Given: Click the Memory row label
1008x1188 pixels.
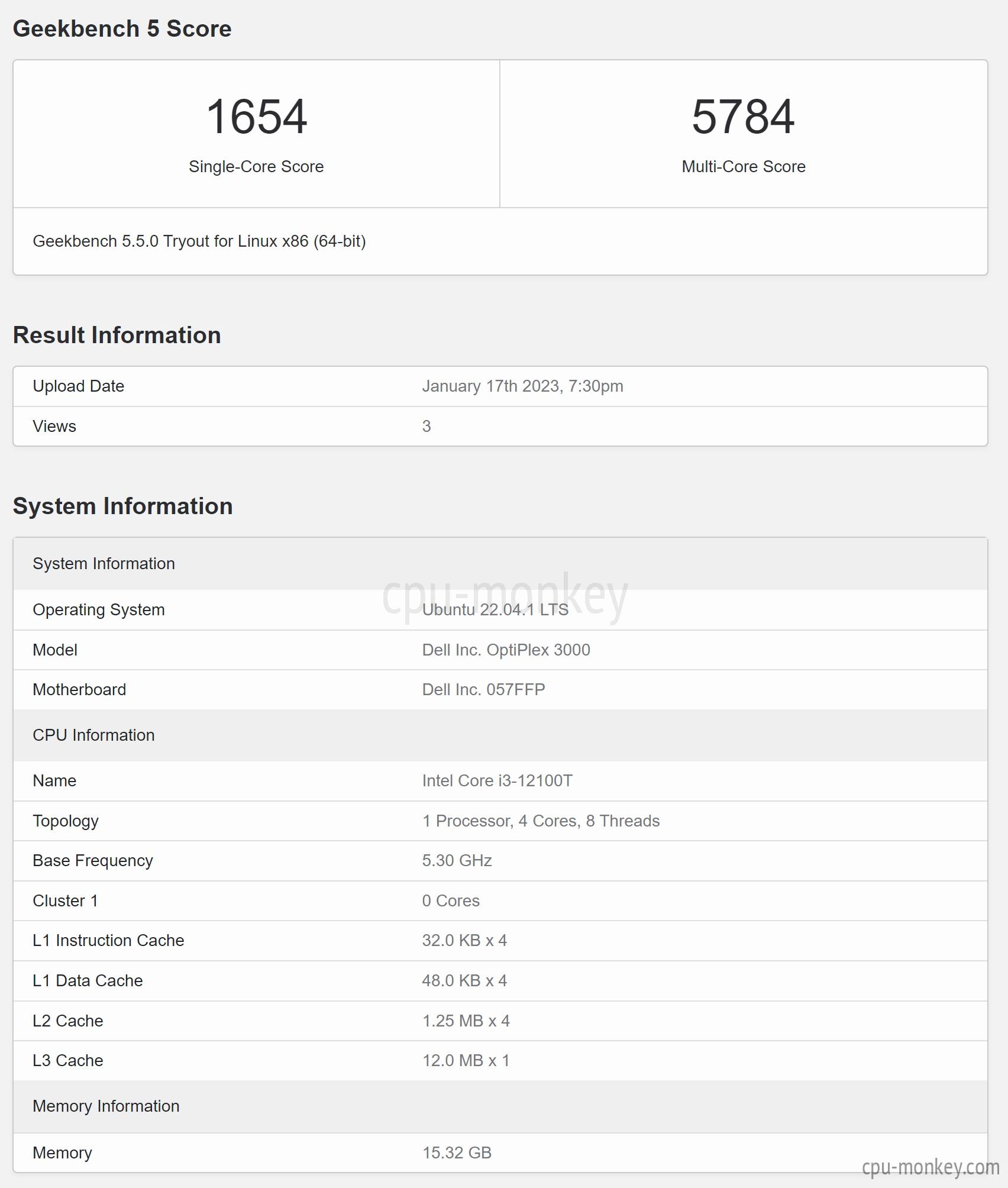Looking at the screenshot, I should pos(62,1153).
